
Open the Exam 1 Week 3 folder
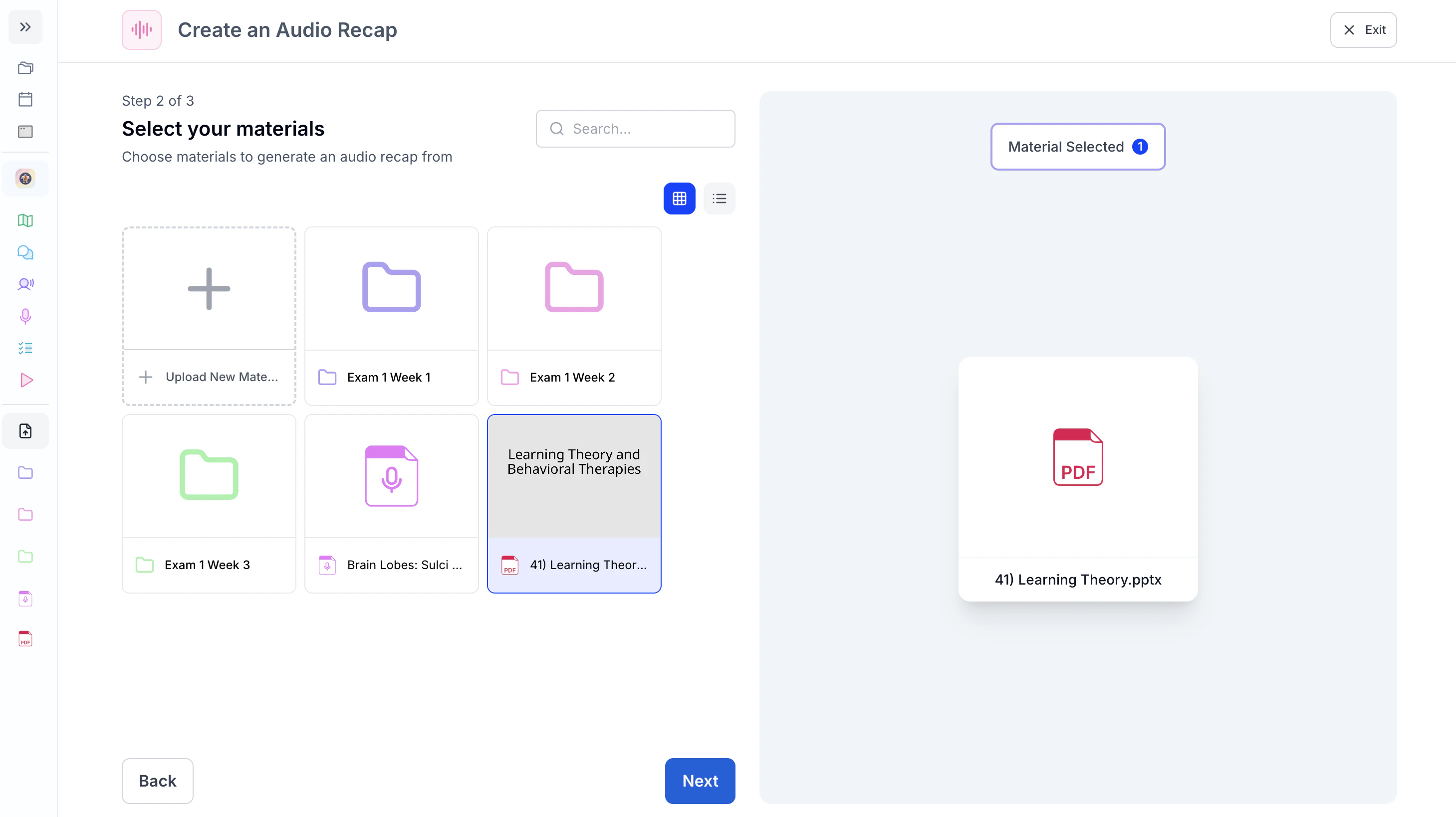tap(209, 503)
